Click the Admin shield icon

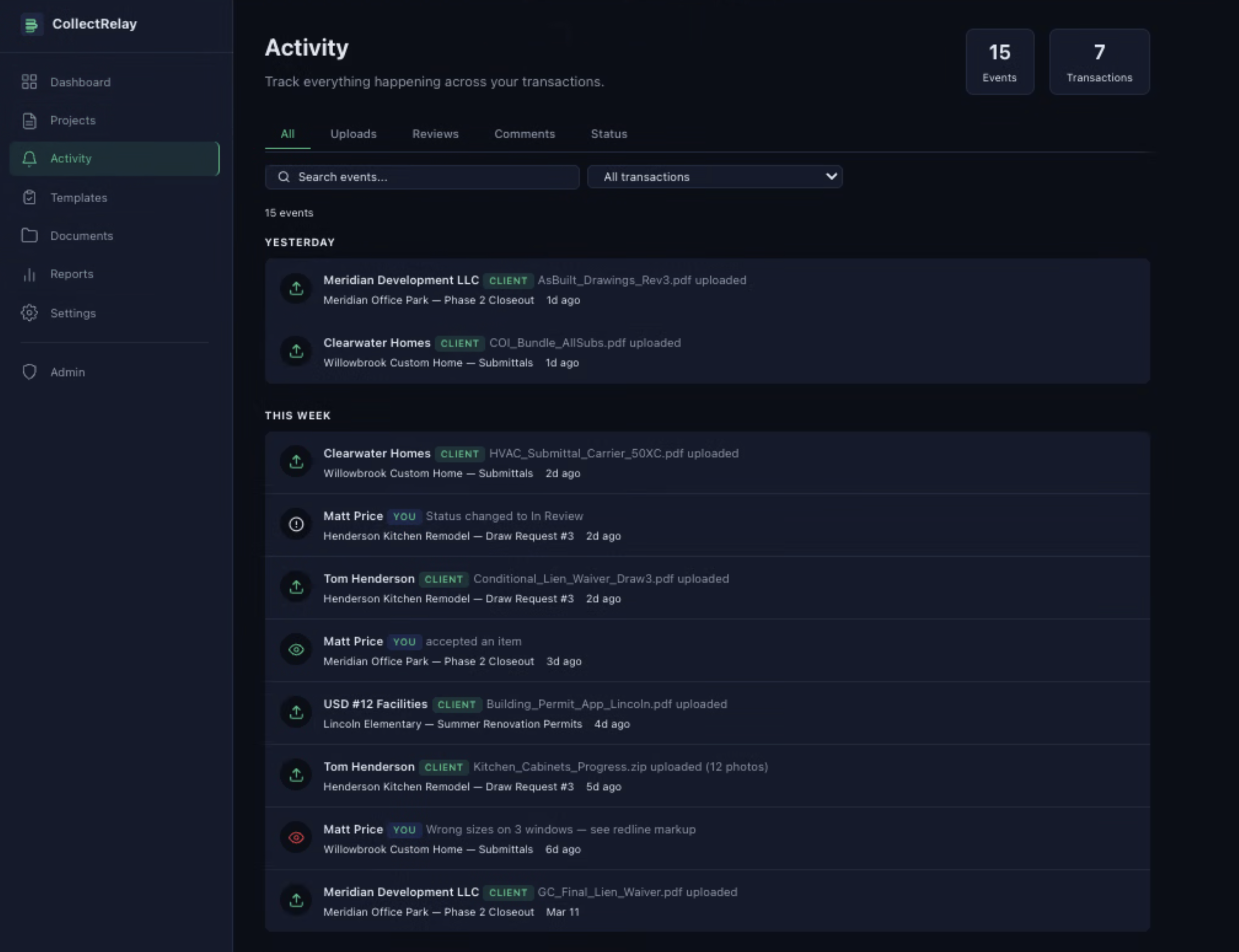29,372
